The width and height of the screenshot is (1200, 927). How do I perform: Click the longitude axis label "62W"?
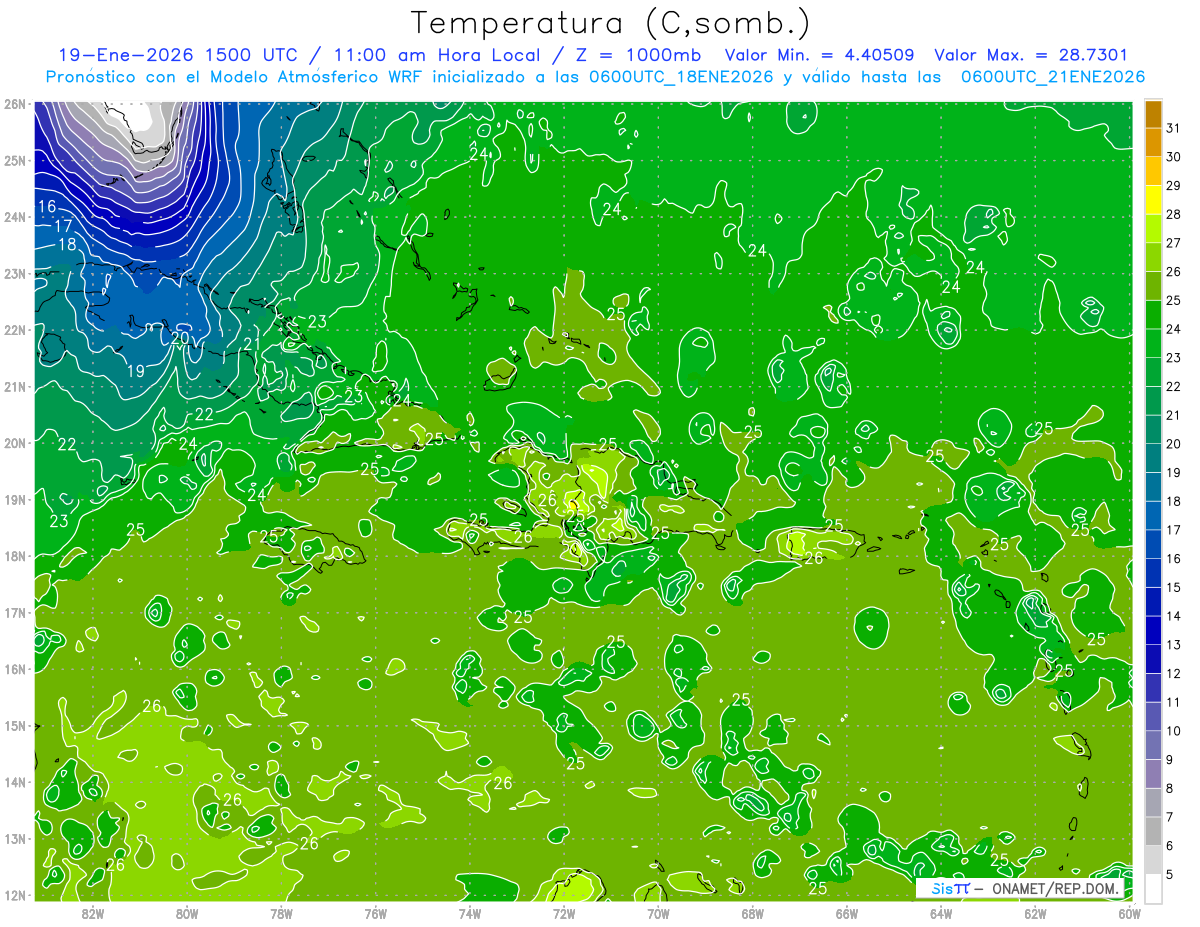click(1035, 914)
